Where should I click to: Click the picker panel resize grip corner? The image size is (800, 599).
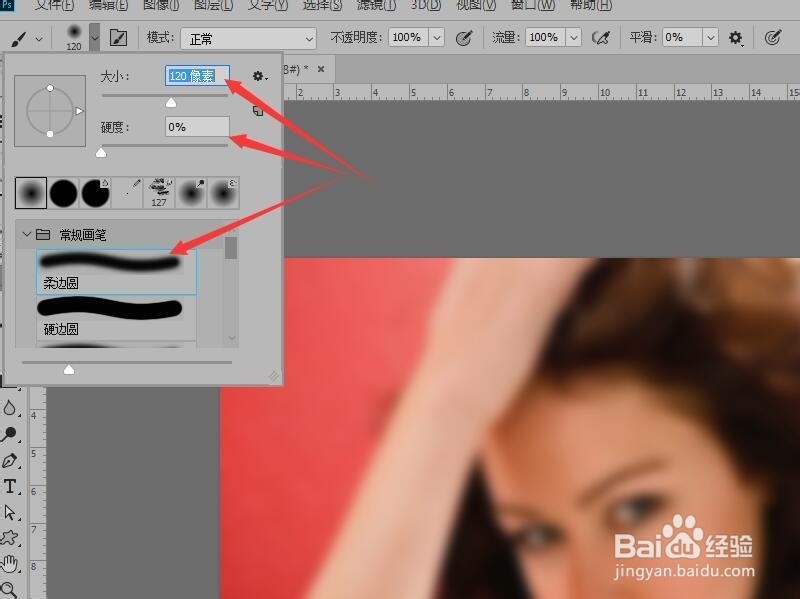tap(274, 376)
